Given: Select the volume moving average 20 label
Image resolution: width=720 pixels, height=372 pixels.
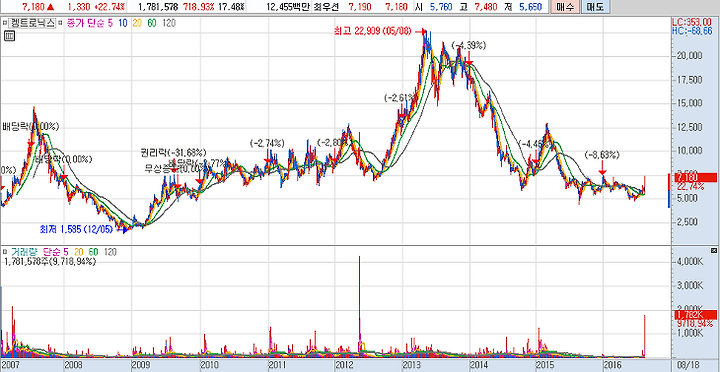Looking at the screenshot, I should [x=79, y=252].
